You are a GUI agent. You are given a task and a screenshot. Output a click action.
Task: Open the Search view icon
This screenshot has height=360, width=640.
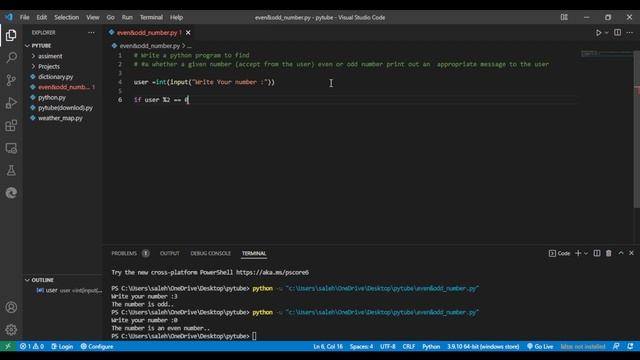(11, 58)
